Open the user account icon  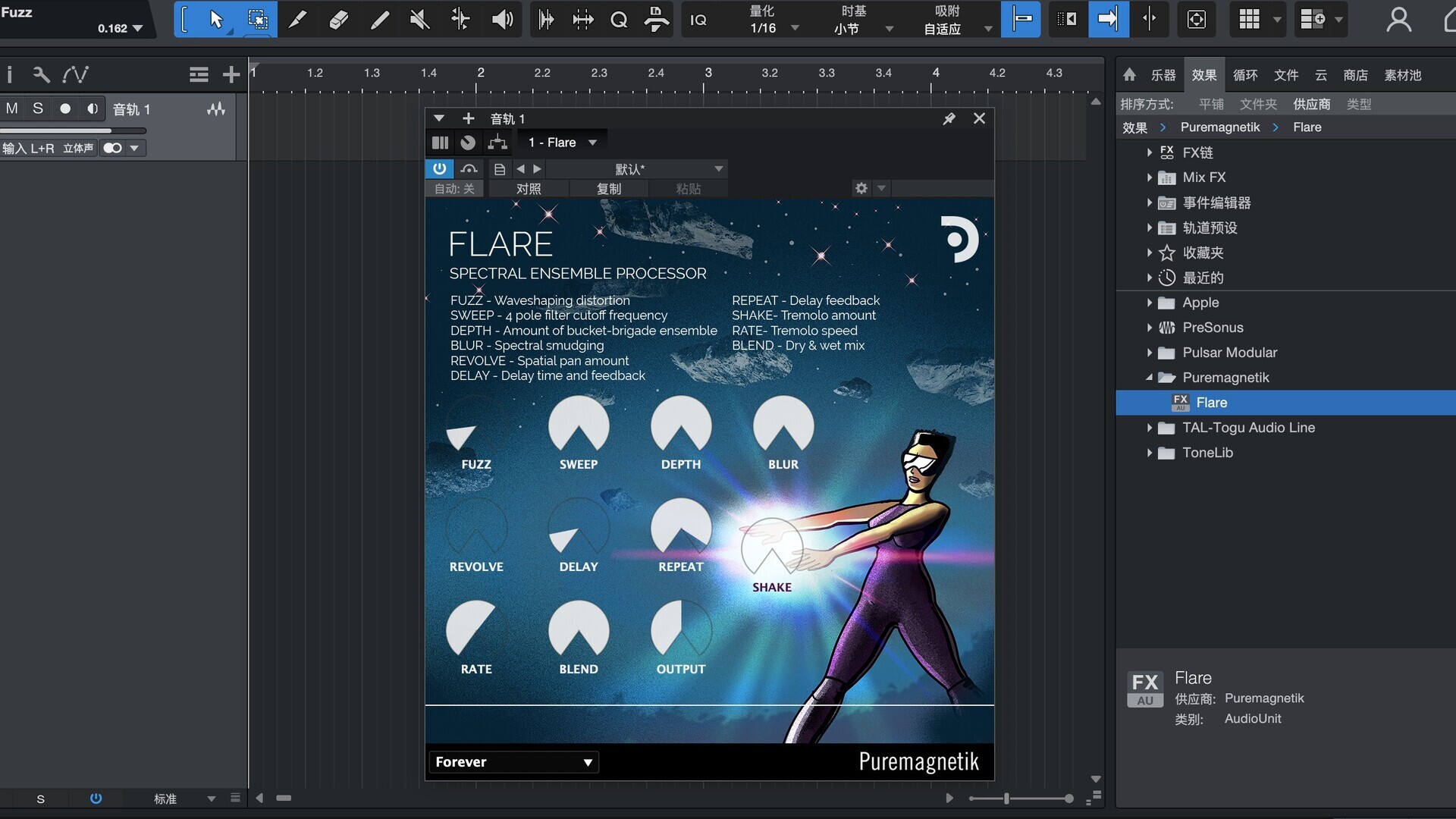[1398, 19]
